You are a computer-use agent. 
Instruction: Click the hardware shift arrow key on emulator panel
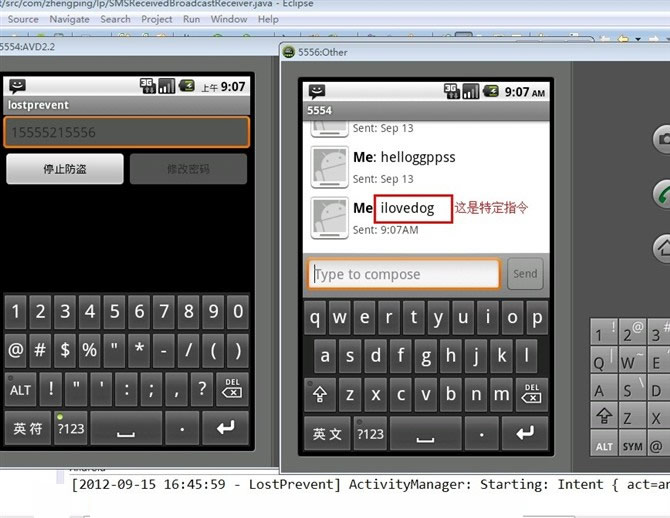604,416
